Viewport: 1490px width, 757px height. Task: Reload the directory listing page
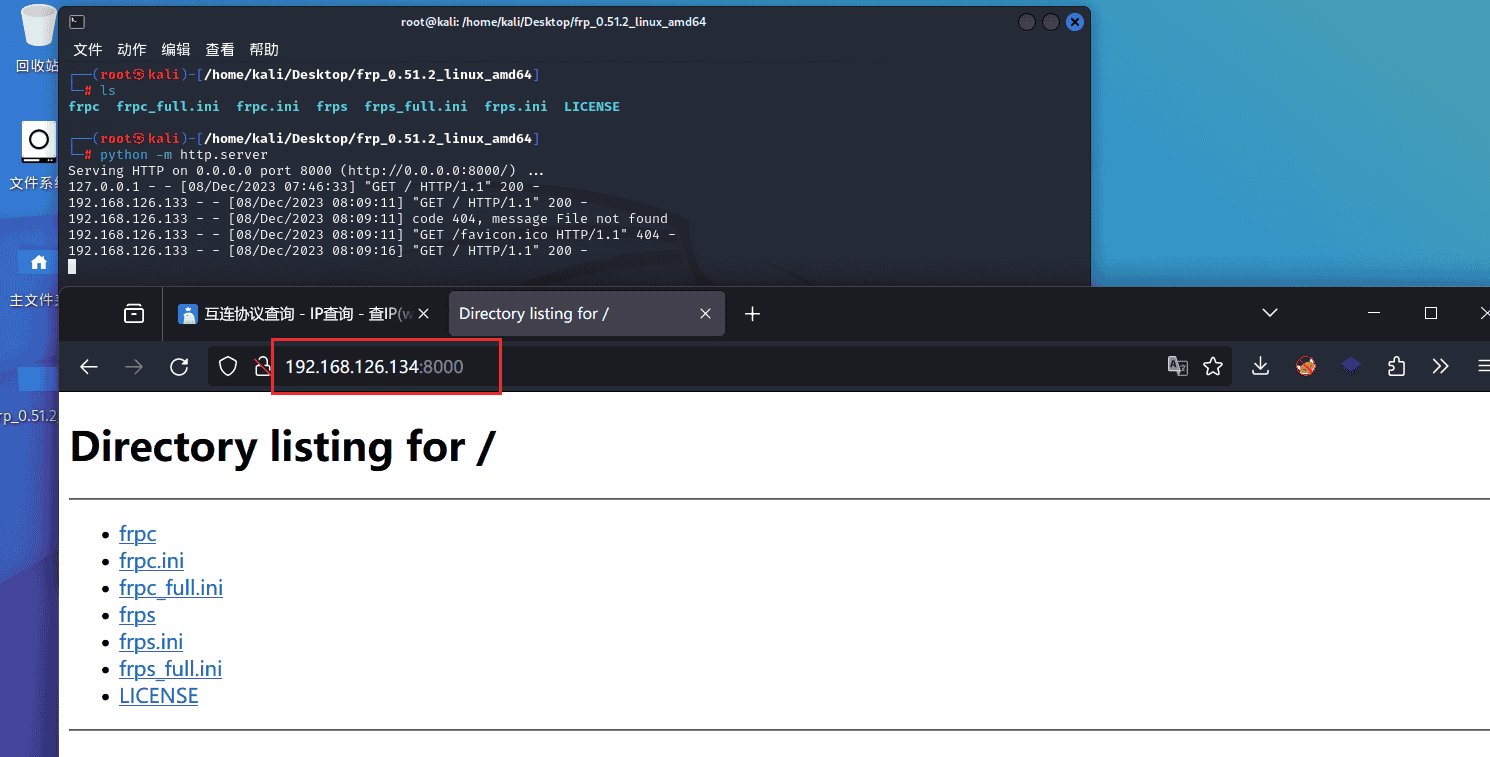[179, 367]
